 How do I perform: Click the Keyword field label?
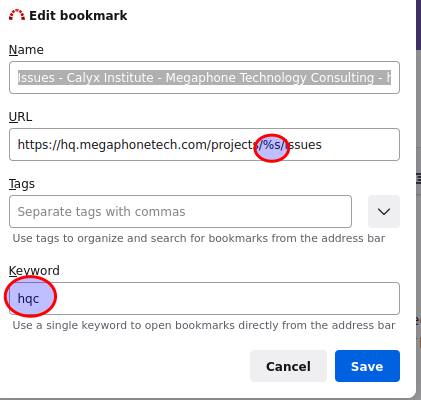coord(34,270)
